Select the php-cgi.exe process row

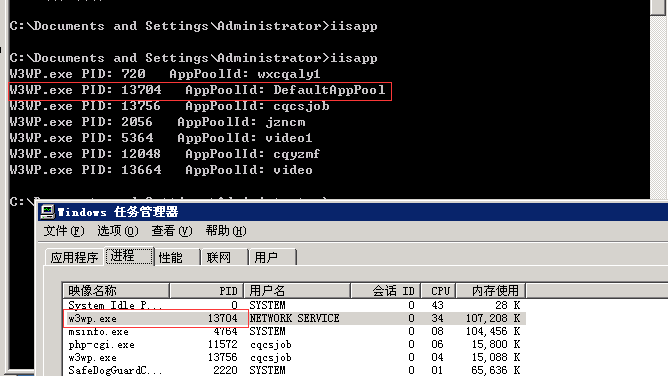click(294, 344)
